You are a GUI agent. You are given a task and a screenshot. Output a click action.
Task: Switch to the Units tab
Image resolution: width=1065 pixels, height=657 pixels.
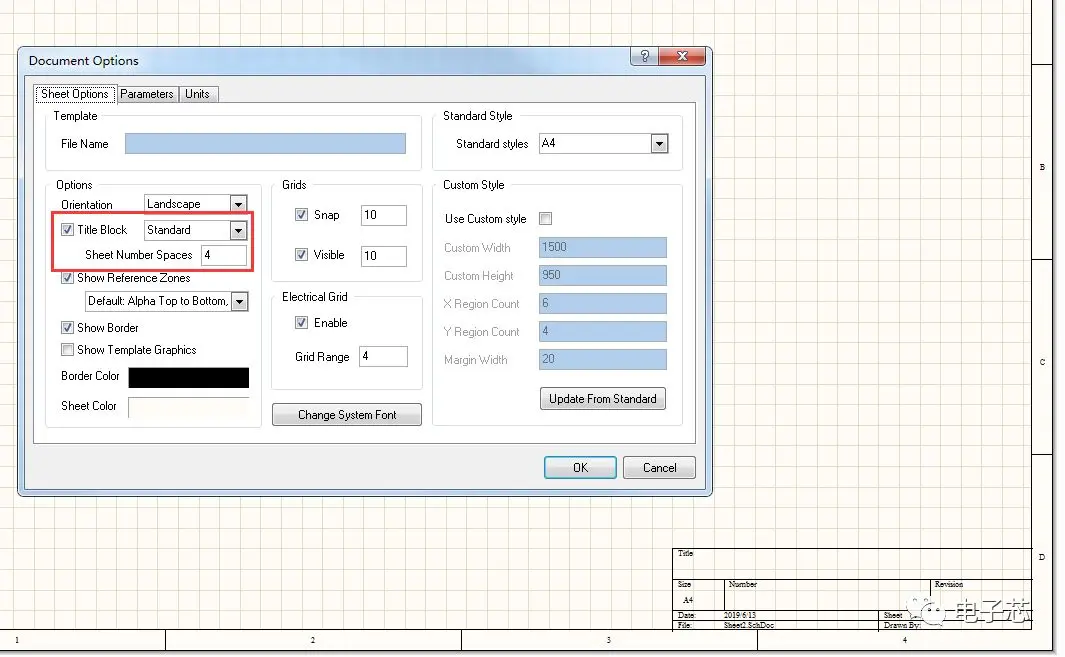point(198,94)
